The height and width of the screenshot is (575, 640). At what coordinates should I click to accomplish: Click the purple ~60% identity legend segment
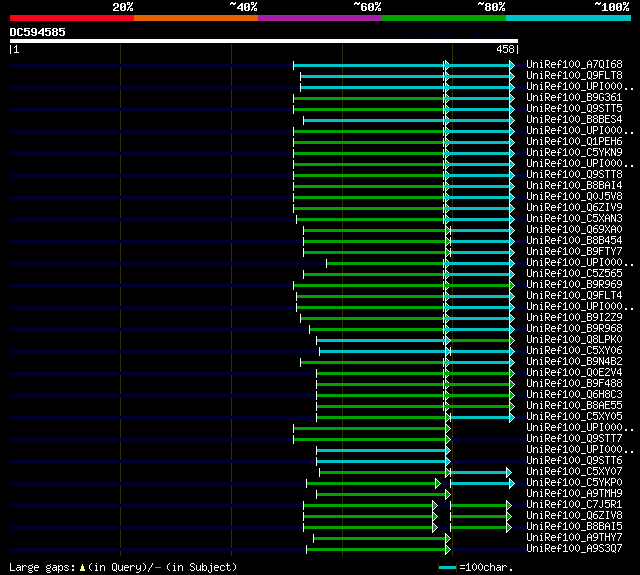320,18
